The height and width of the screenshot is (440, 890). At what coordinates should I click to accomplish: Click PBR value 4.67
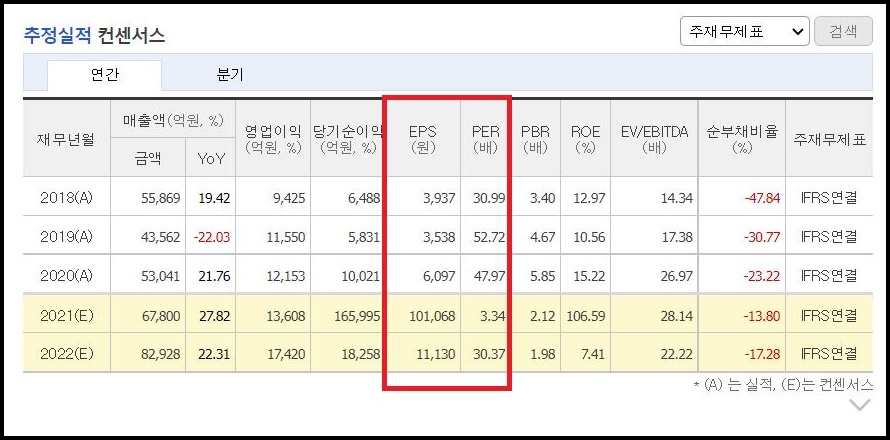click(x=542, y=237)
